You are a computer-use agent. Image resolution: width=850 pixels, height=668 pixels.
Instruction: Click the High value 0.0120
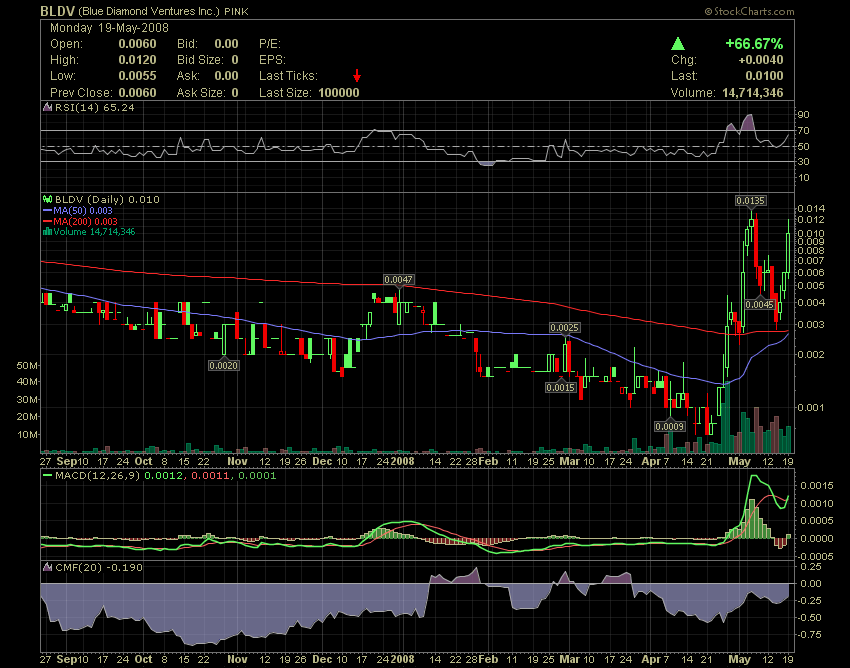click(x=137, y=60)
